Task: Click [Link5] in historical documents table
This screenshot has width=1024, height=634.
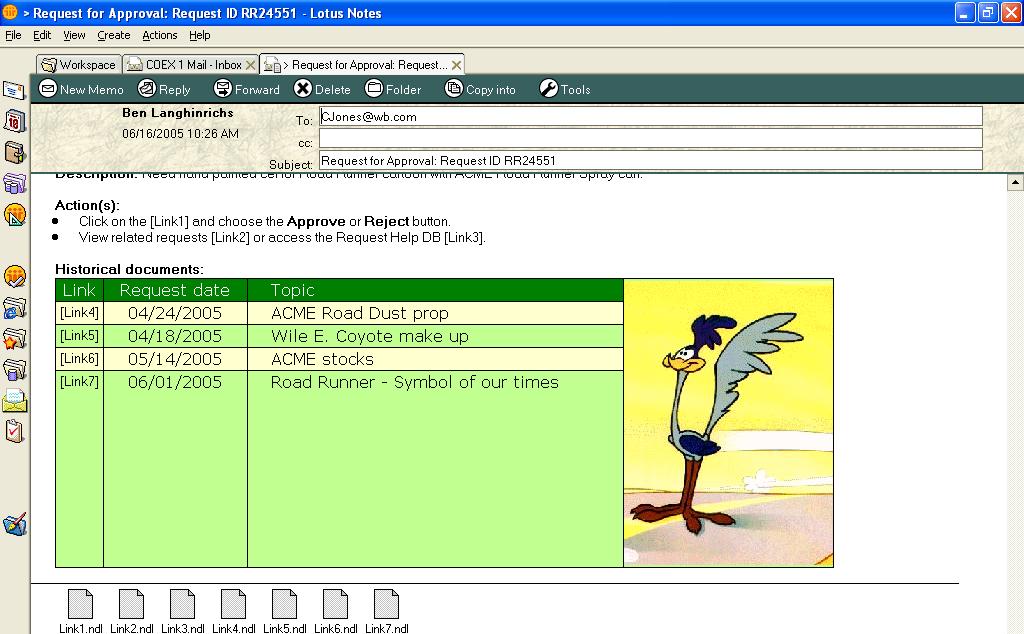Action: pos(79,336)
